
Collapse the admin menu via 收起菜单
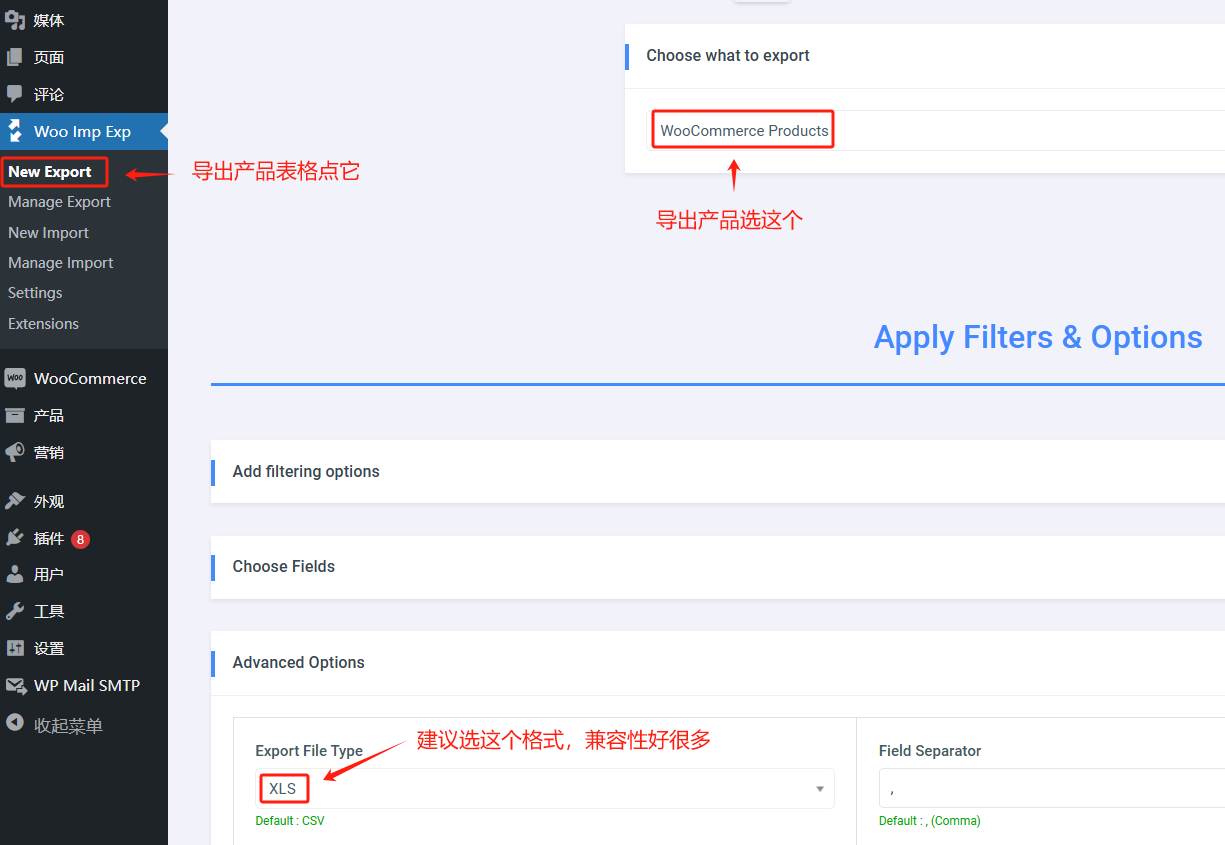[x=68, y=725]
